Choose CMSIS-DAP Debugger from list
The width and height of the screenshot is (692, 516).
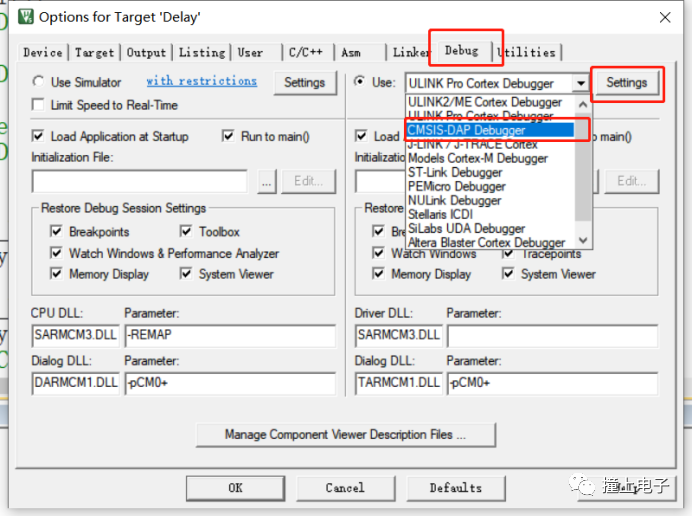point(490,130)
